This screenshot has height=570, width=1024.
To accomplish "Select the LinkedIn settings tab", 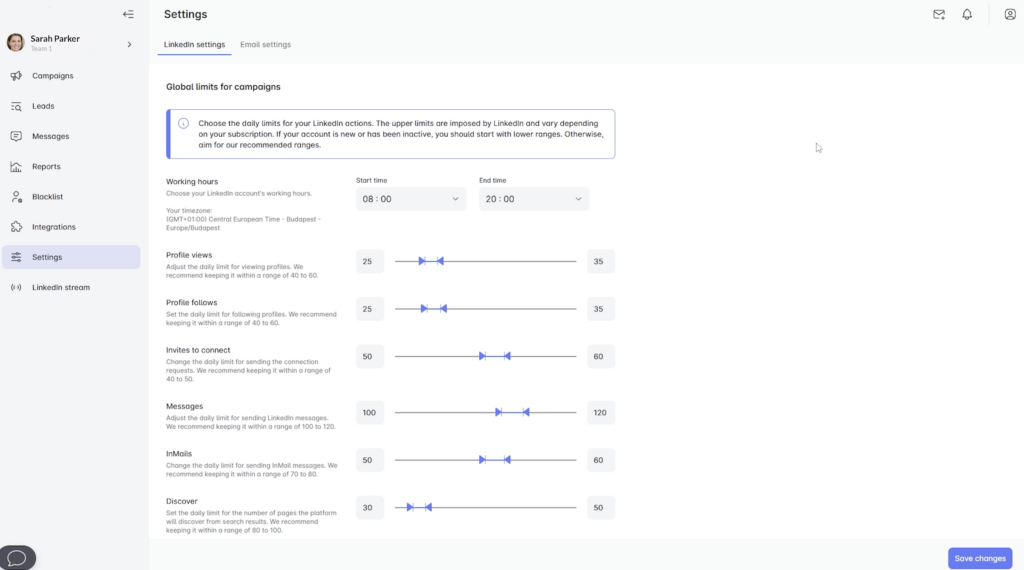I will tap(194, 45).
